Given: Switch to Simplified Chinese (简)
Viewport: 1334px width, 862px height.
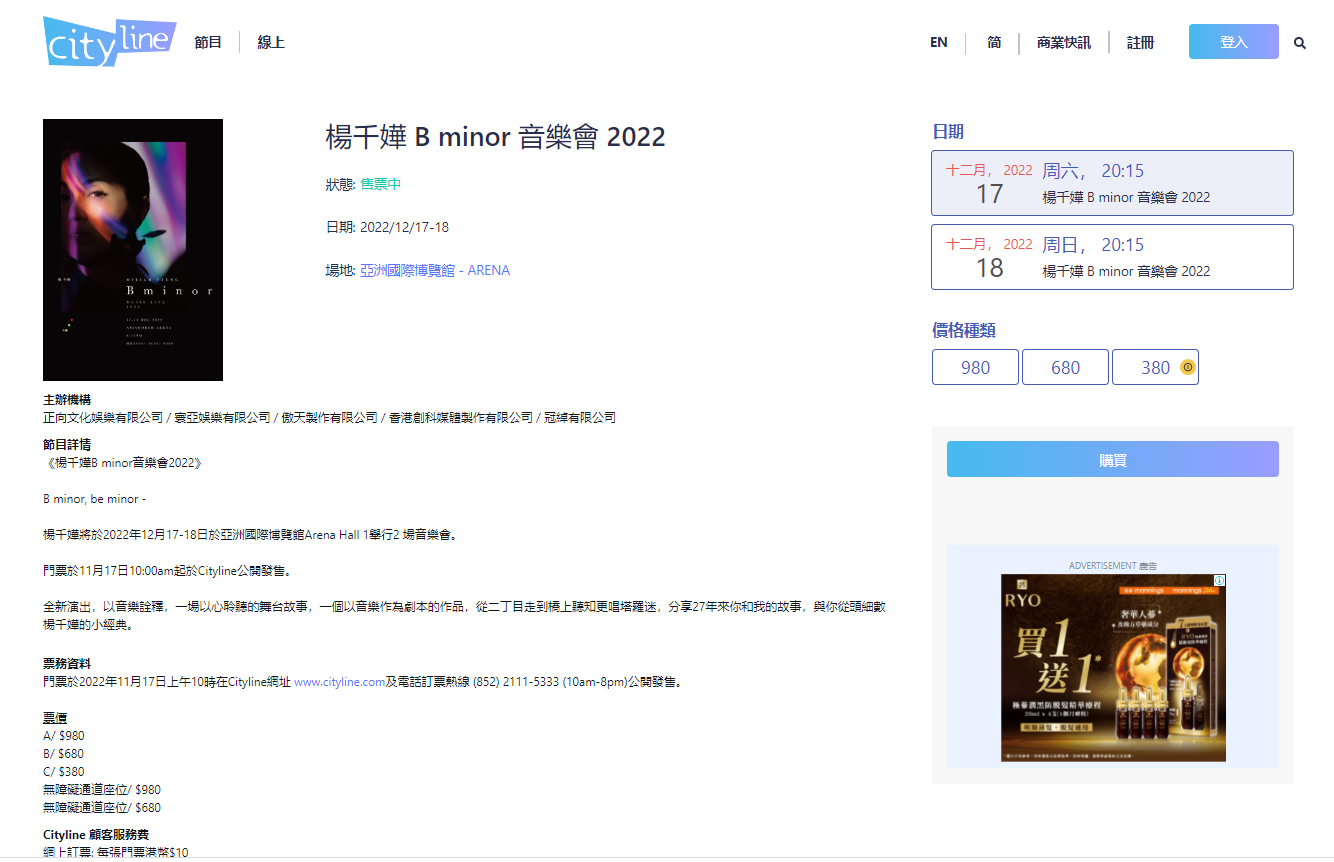Looking at the screenshot, I should (994, 43).
